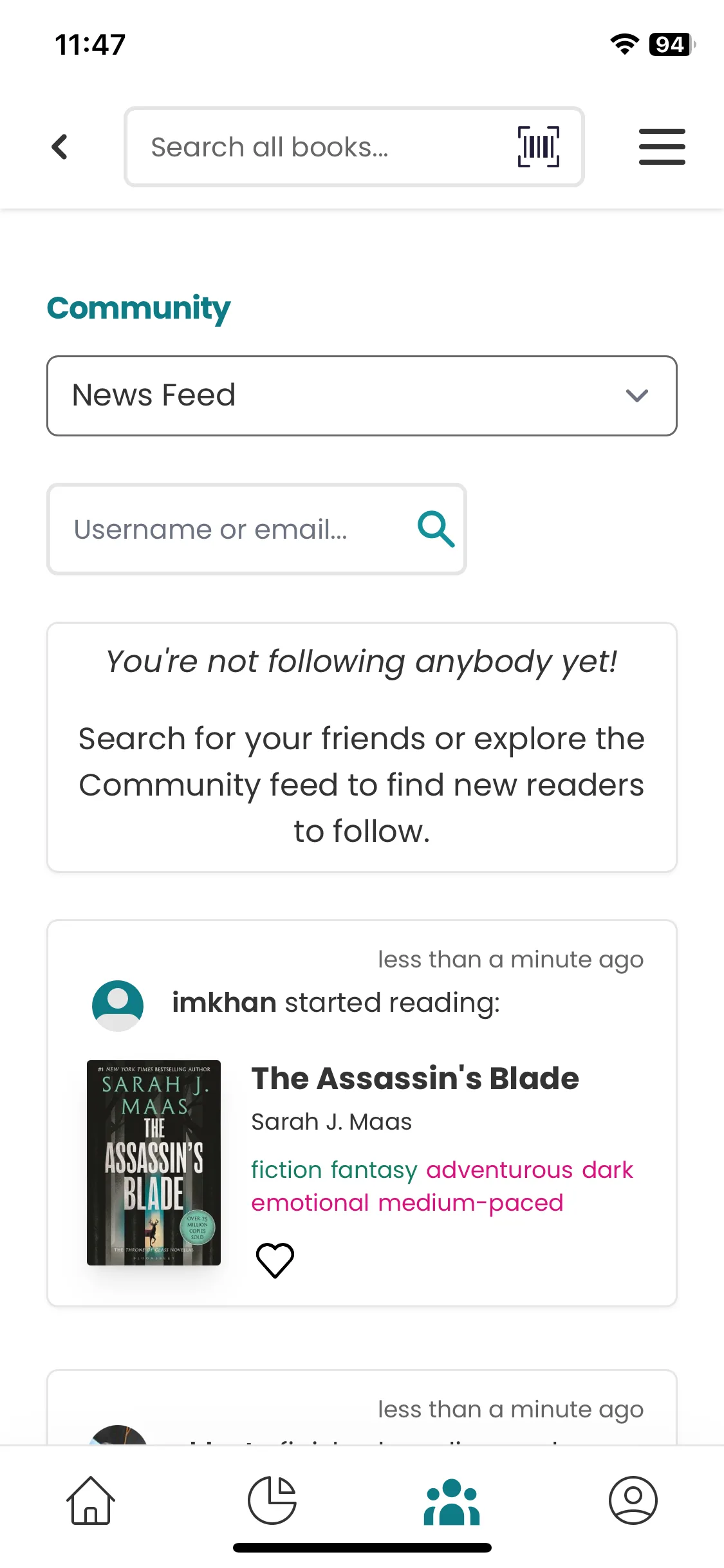Select the Community tab icon
The image size is (724, 1568).
[x=452, y=1501]
